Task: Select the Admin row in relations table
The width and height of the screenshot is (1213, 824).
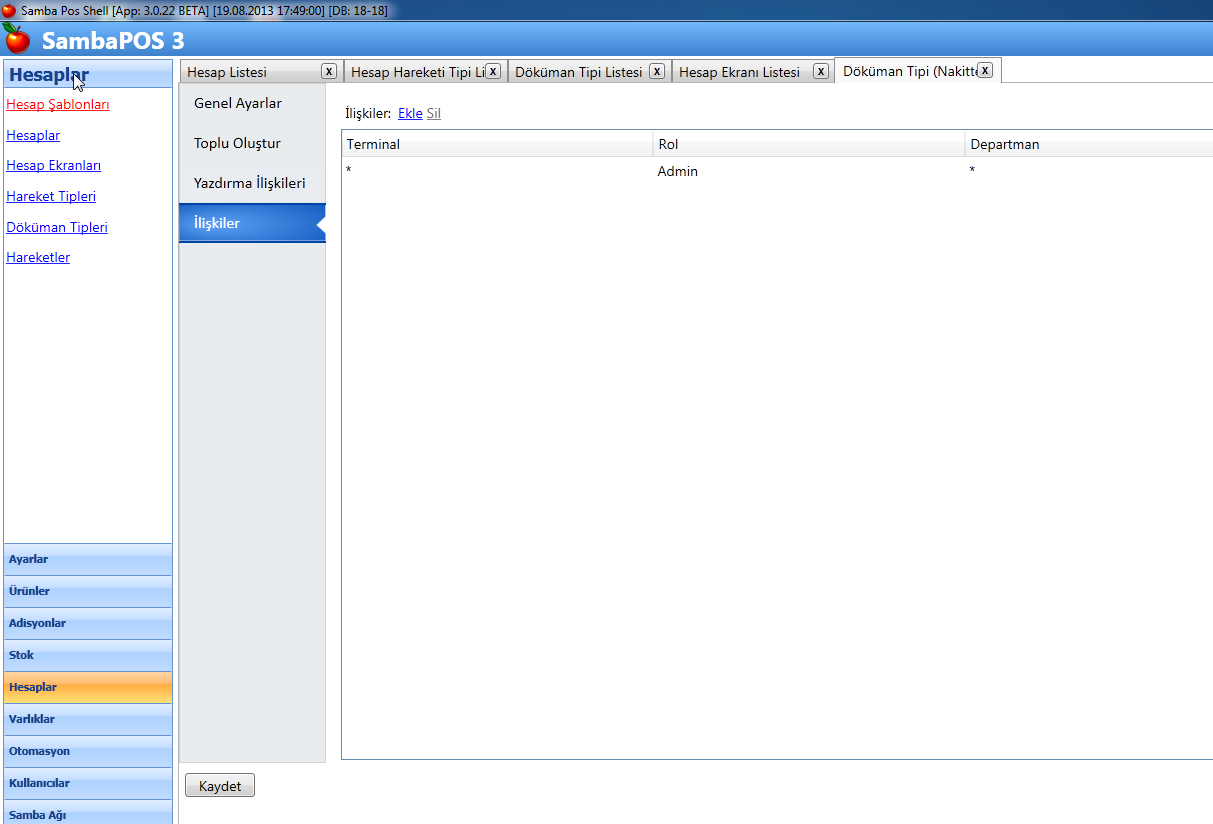Action: (x=678, y=171)
